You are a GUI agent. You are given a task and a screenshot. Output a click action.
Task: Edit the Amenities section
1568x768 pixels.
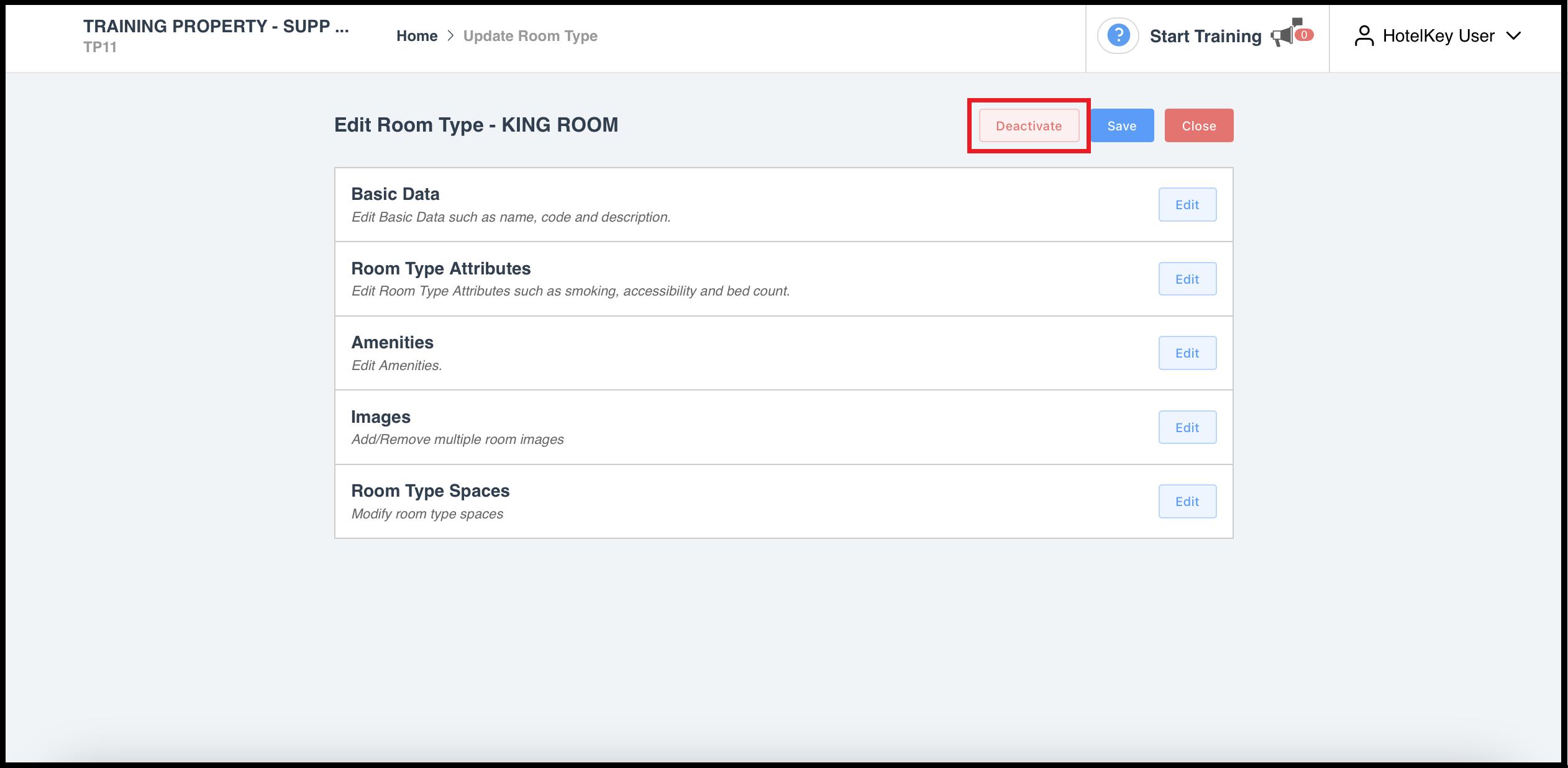coord(1187,353)
